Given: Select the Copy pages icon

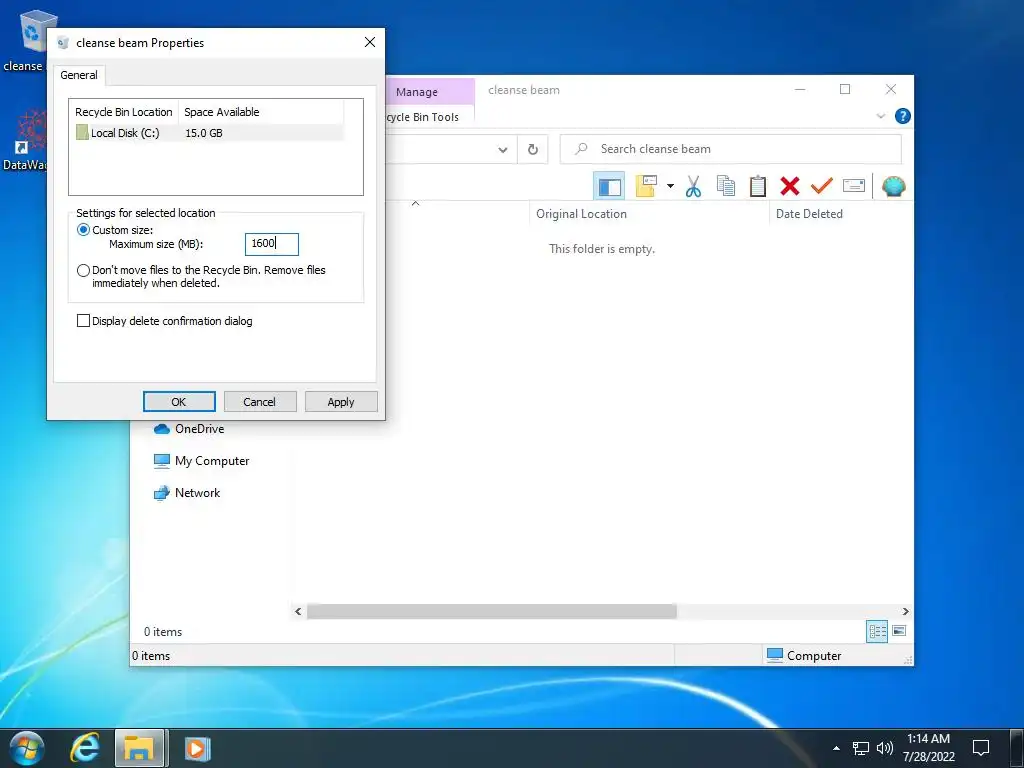Looking at the screenshot, I should [726, 186].
